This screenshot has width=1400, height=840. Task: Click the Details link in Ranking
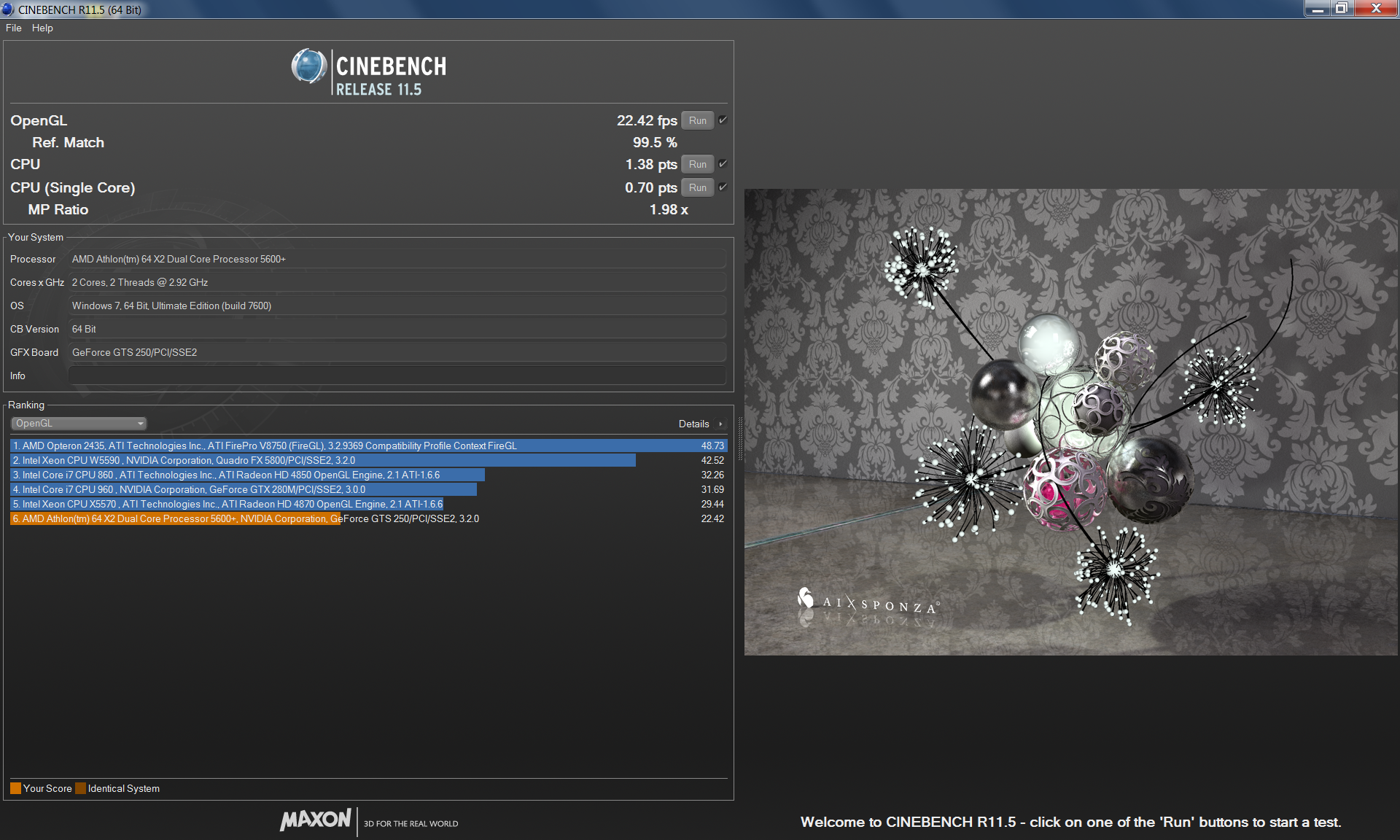pos(693,424)
